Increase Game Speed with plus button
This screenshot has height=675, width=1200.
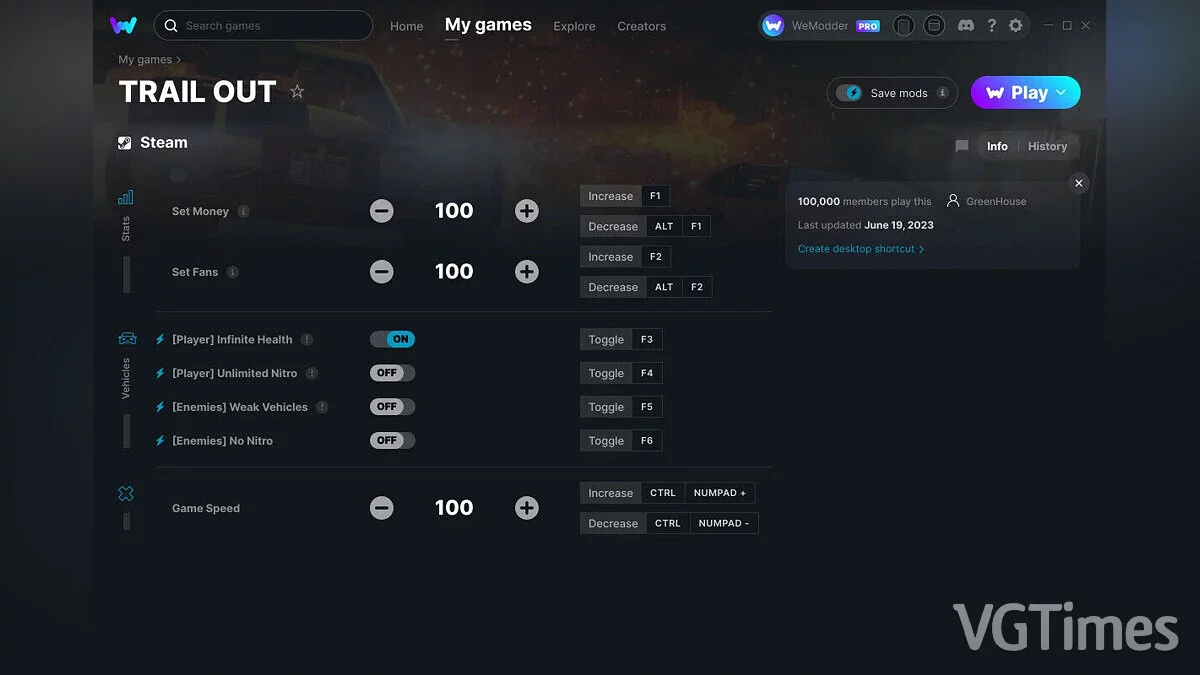[527, 508]
